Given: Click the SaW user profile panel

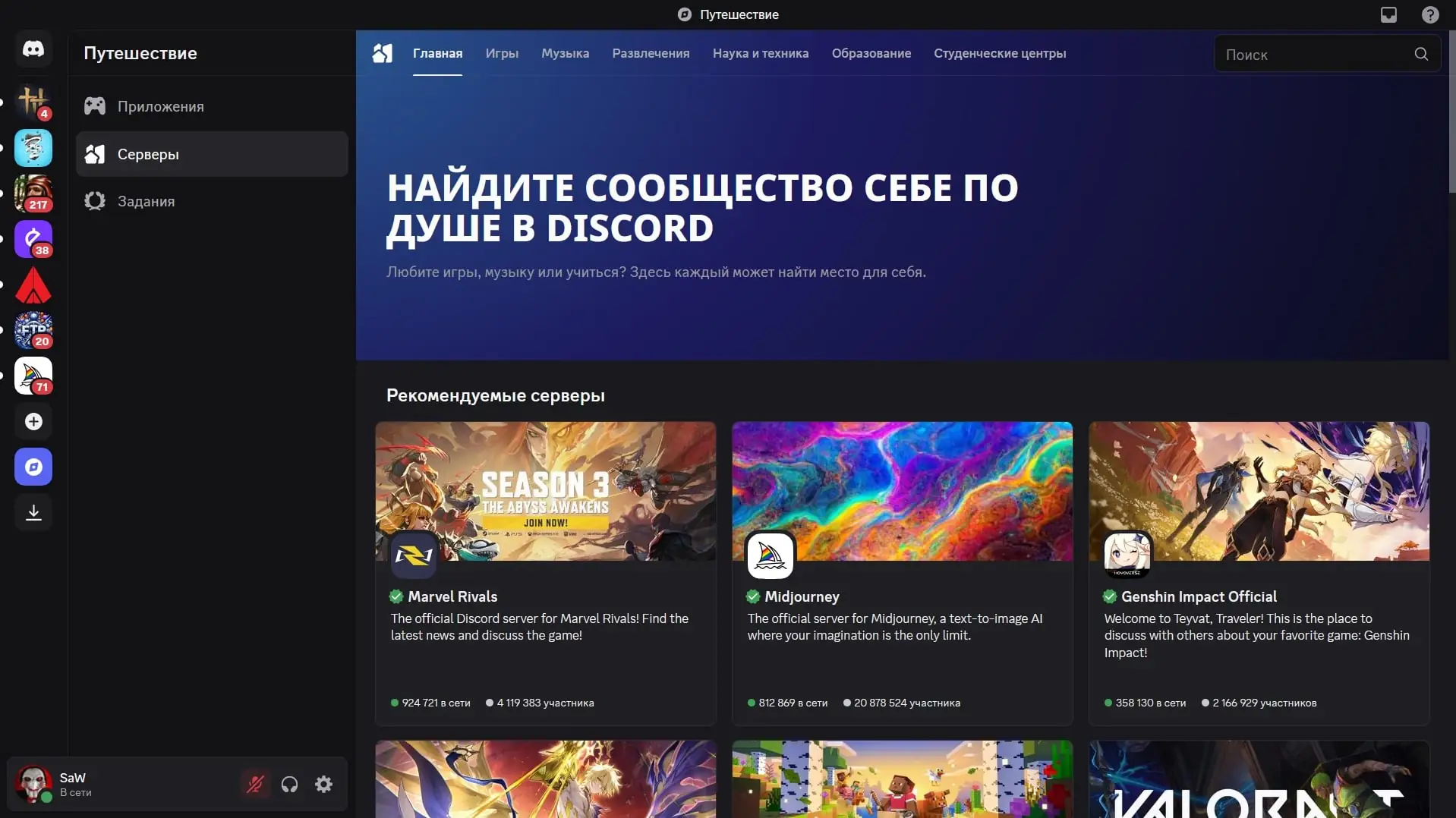Looking at the screenshot, I should pos(121,784).
